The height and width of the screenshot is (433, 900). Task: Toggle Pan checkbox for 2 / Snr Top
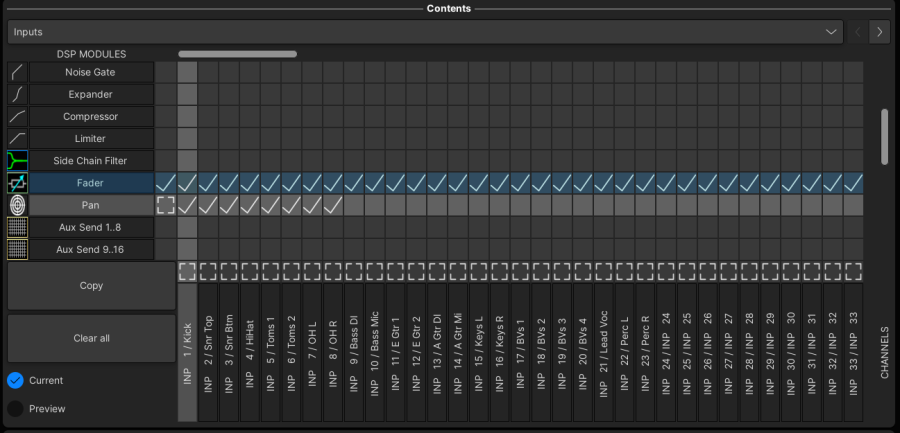click(x=208, y=205)
